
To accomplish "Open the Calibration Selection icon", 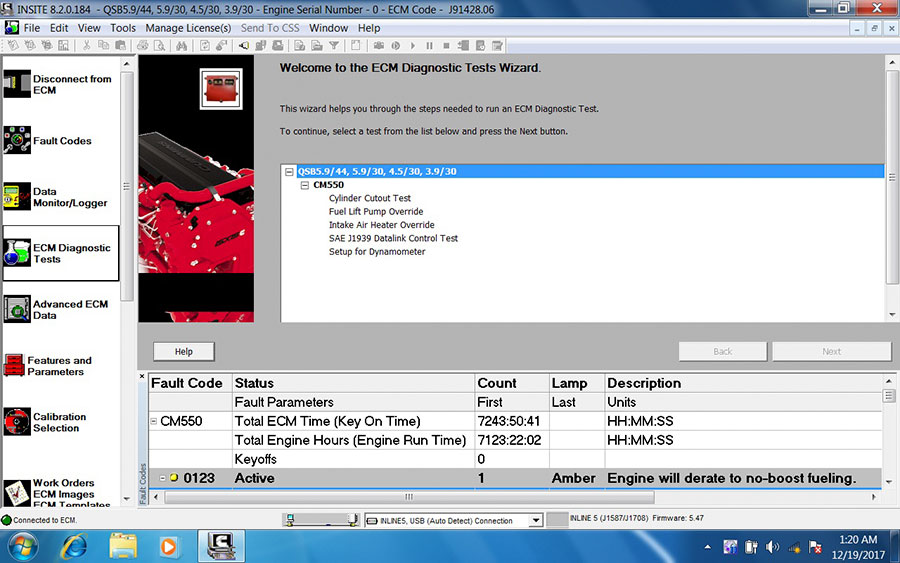I will click(x=17, y=422).
